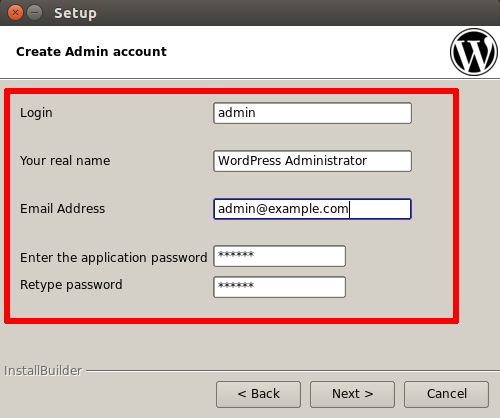Click the Retype password label

(x=71, y=285)
